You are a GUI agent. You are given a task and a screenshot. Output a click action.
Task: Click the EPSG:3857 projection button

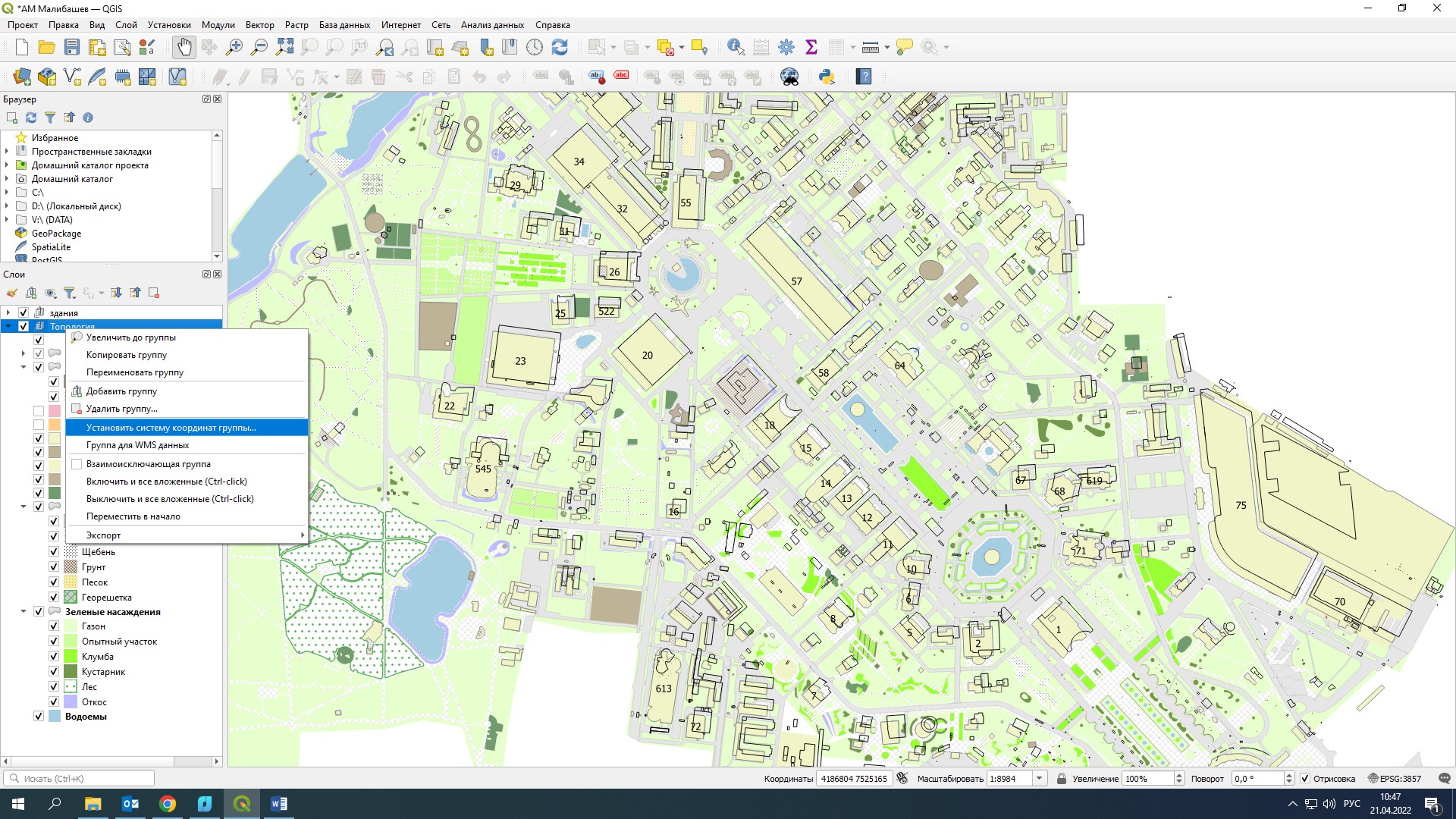(x=1395, y=779)
